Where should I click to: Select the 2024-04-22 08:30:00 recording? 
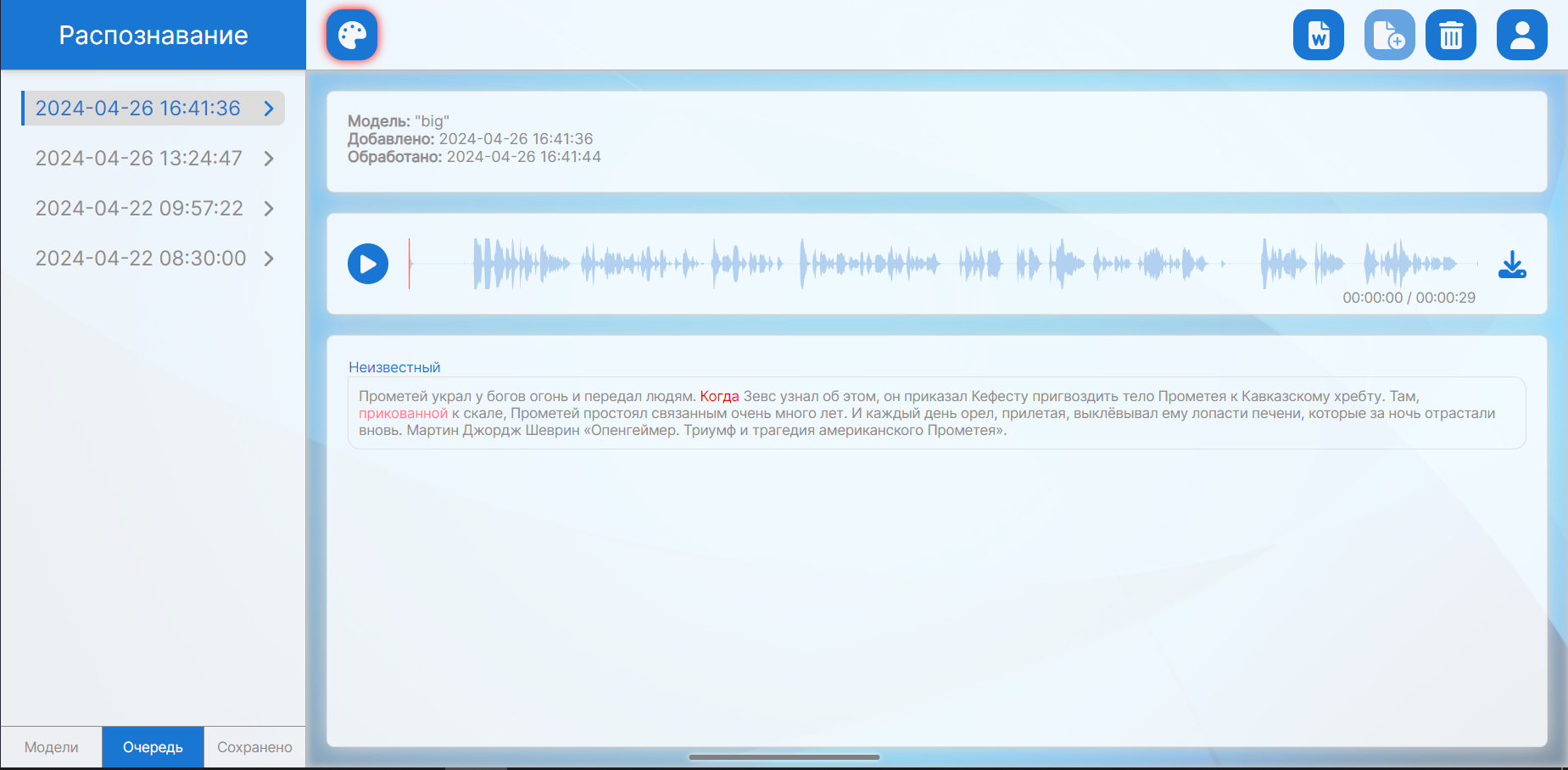point(141,259)
